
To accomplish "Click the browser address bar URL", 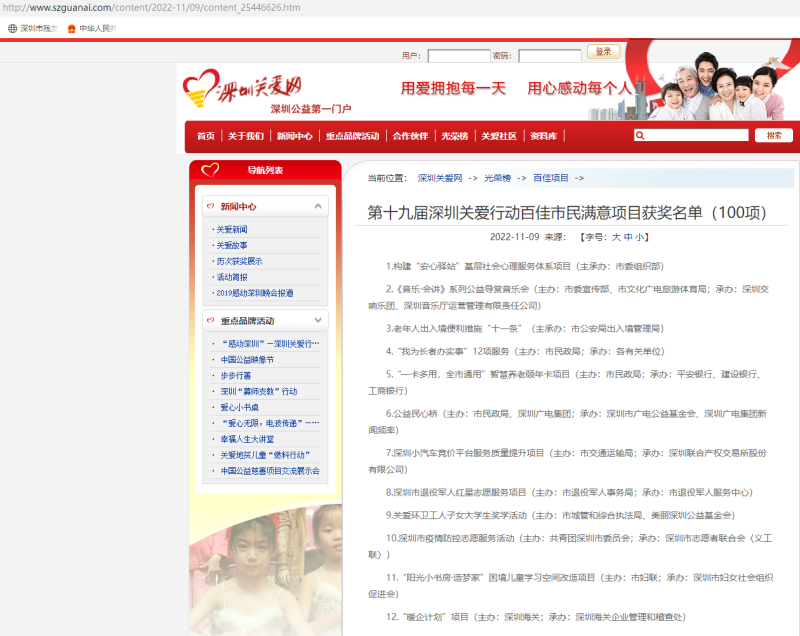I will click(x=152, y=8).
